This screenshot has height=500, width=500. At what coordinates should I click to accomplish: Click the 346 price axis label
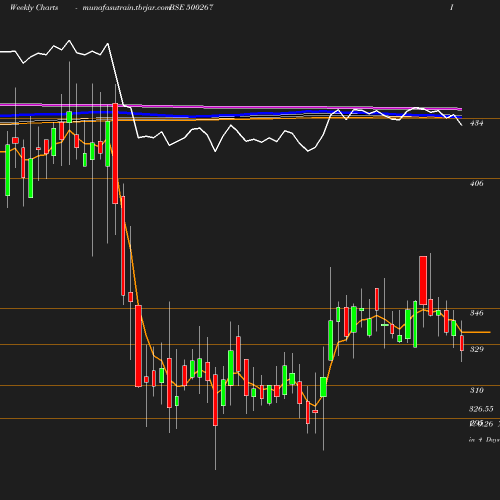coord(476,313)
